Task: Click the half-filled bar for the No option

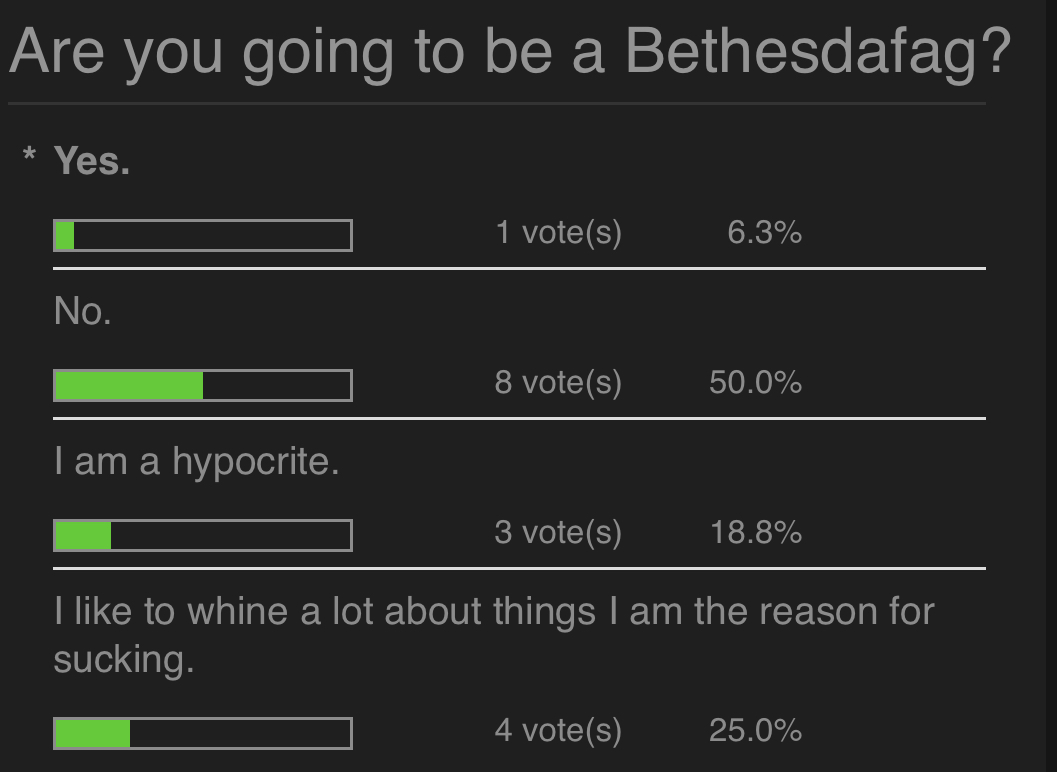Action: tap(203, 385)
